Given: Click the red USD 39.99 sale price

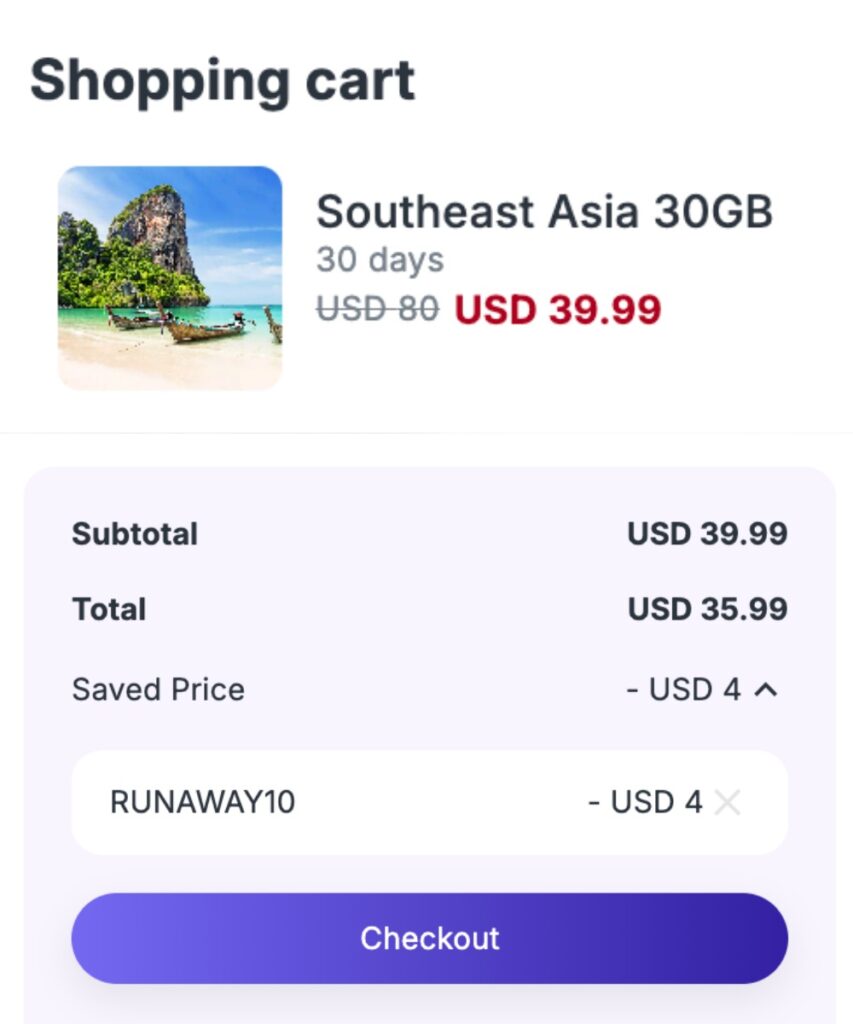Looking at the screenshot, I should 558,309.
